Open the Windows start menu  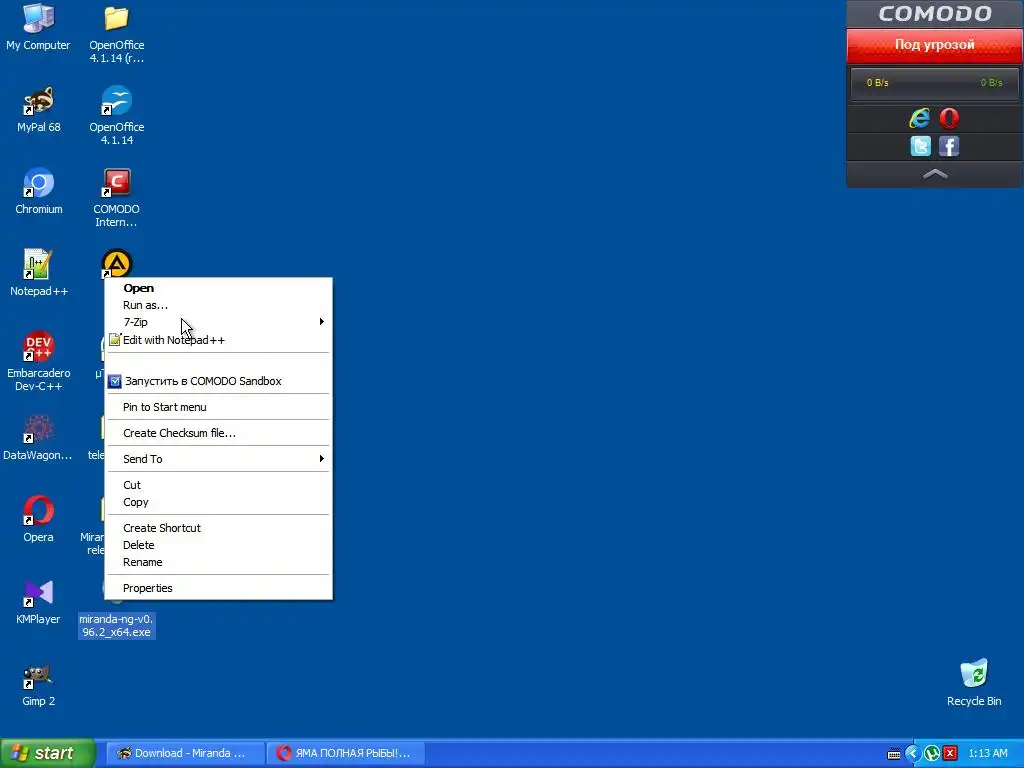coord(47,753)
